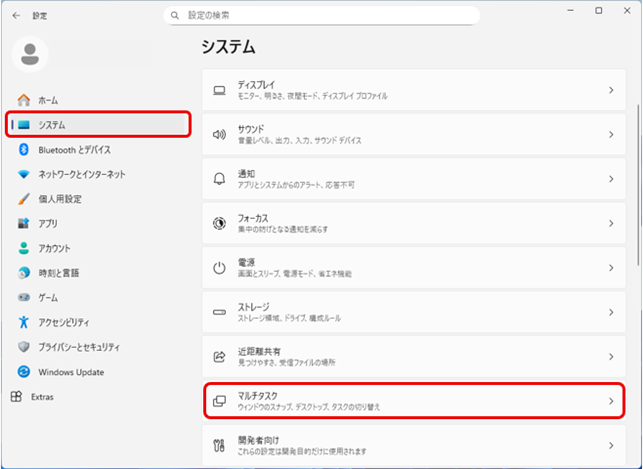Click the 電源 power icon

tap(219, 268)
